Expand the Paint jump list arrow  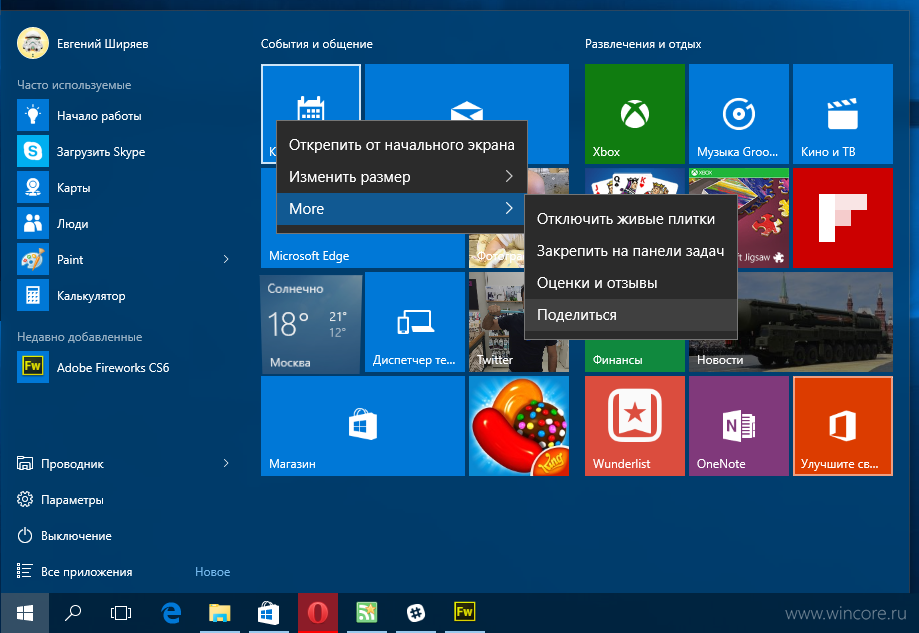point(226,259)
